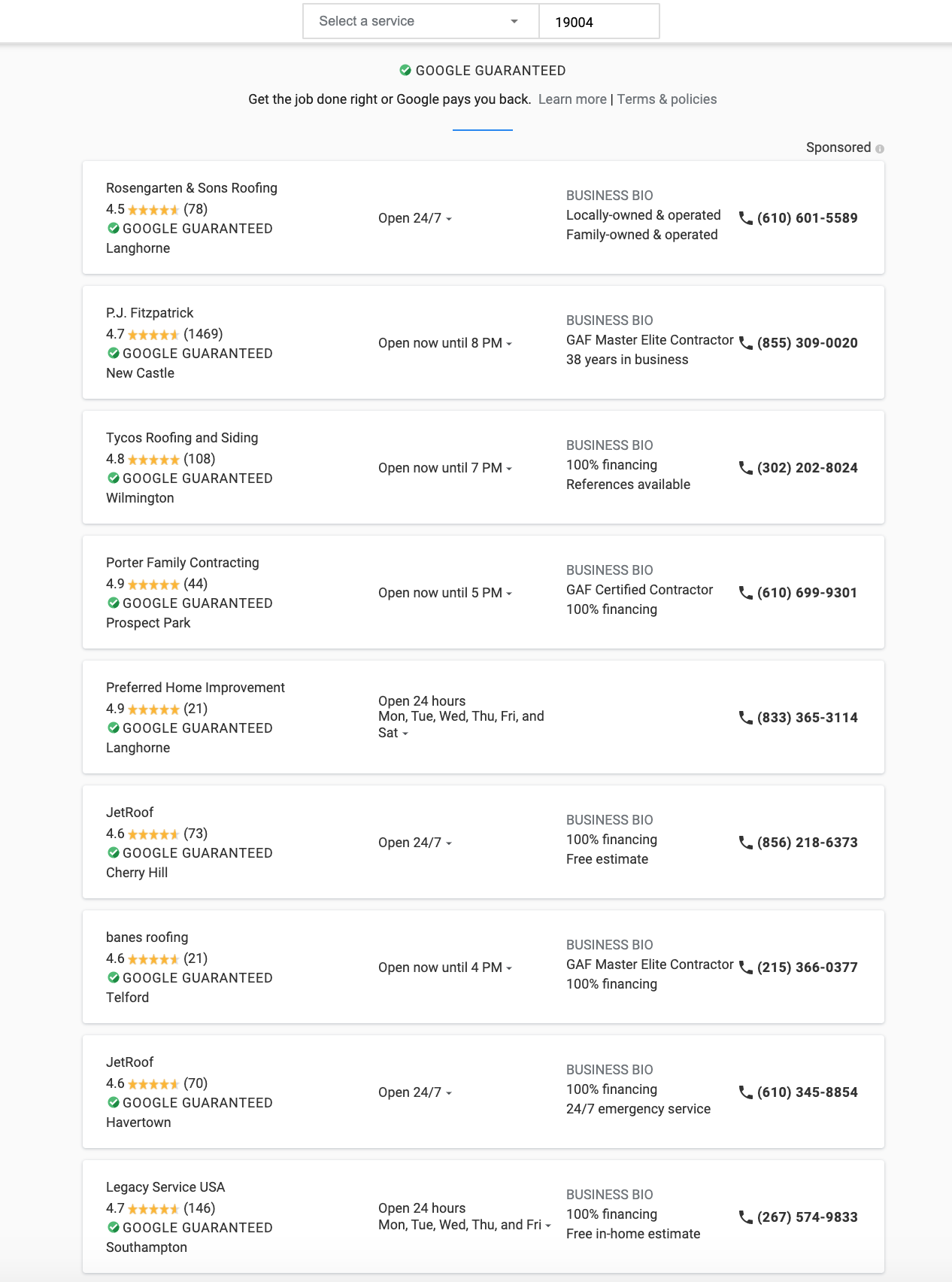The image size is (952, 1282).
Task: Expand Open now until 5 PM hours
Action: click(x=445, y=593)
